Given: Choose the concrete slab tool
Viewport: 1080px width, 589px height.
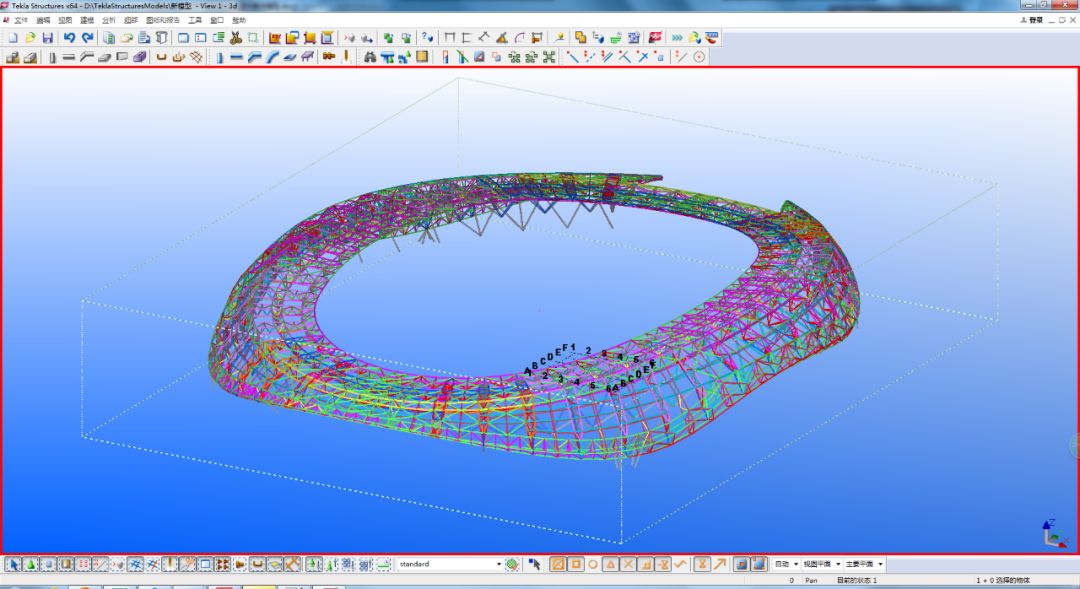Looking at the screenshot, I should tap(104, 57).
